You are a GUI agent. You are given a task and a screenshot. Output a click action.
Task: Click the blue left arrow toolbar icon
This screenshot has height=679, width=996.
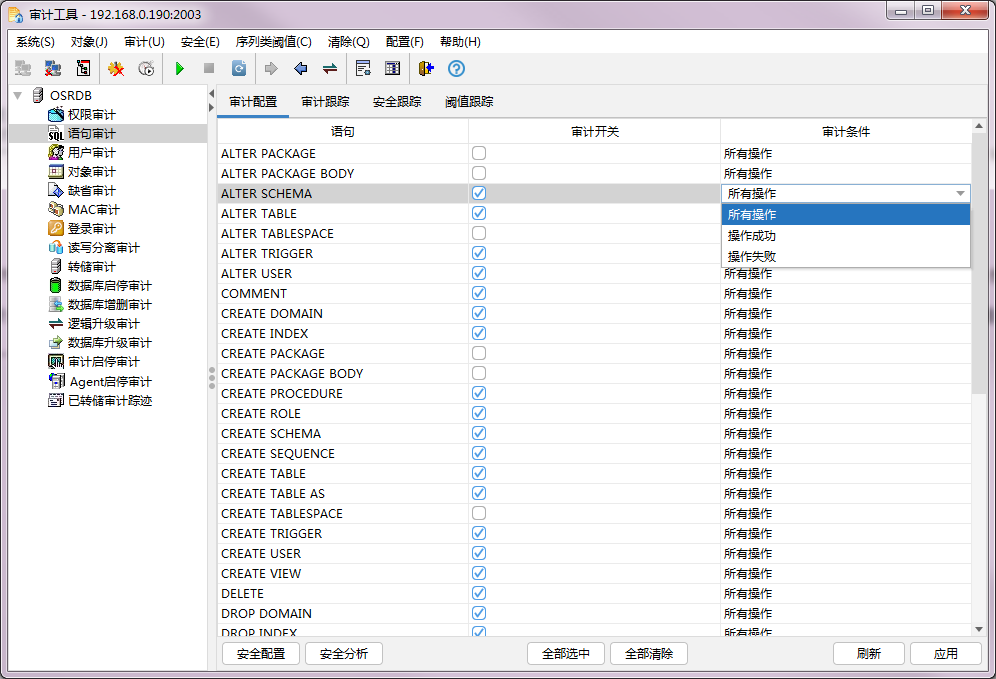pyautogui.click(x=300, y=69)
